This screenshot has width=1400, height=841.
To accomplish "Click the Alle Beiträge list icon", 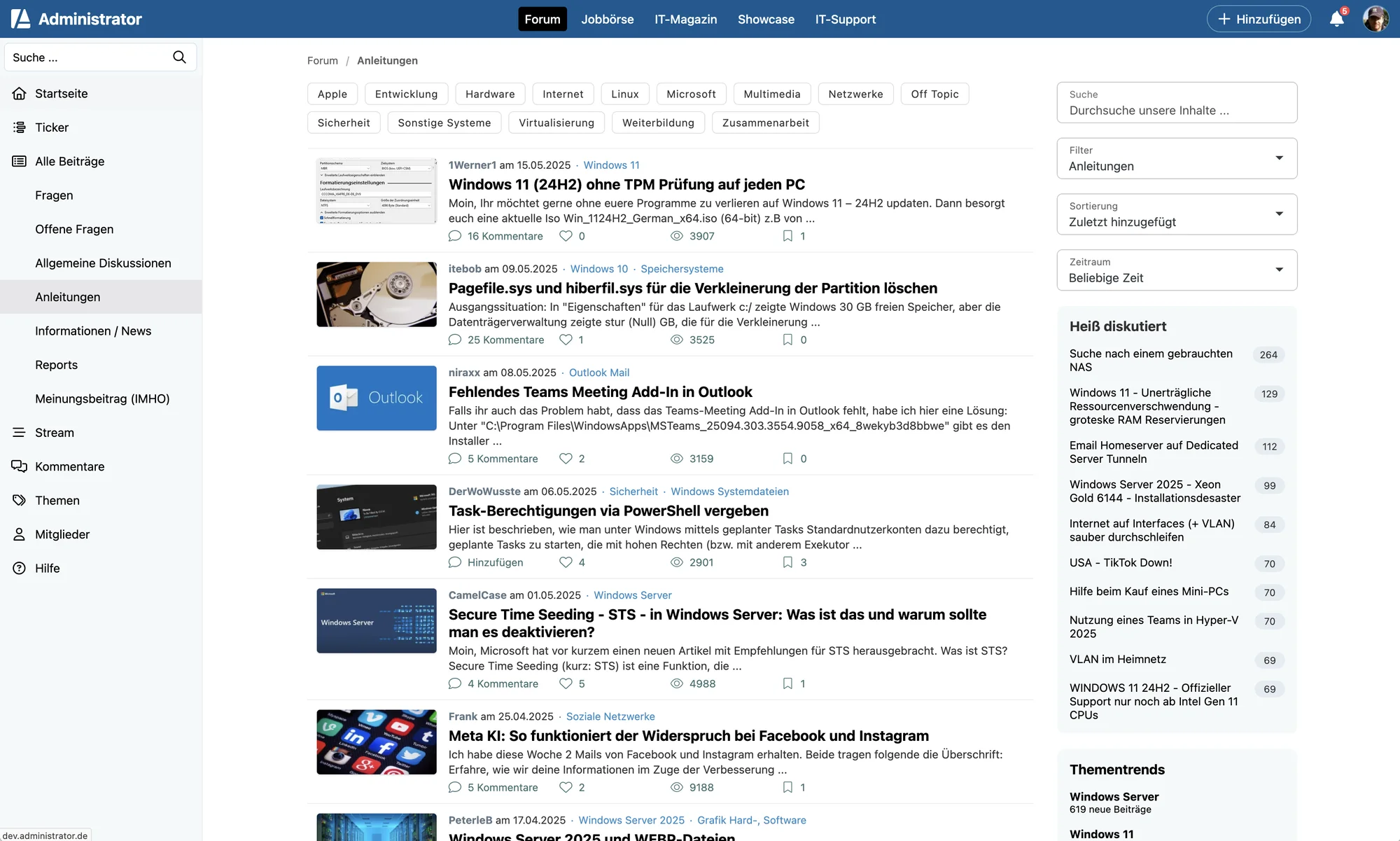I will tap(20, 162).
